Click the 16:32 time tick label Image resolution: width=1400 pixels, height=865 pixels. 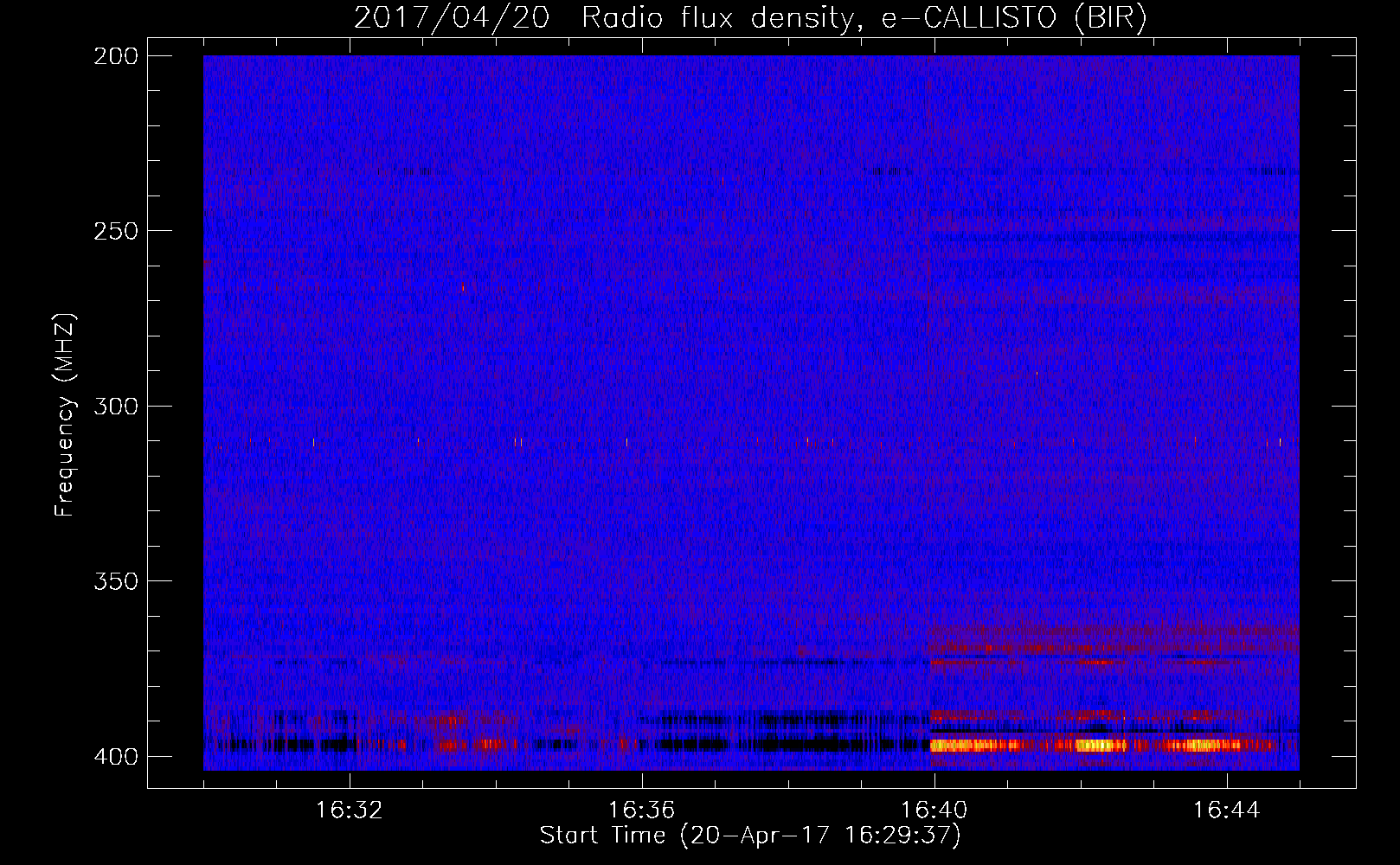pos(350,811)
